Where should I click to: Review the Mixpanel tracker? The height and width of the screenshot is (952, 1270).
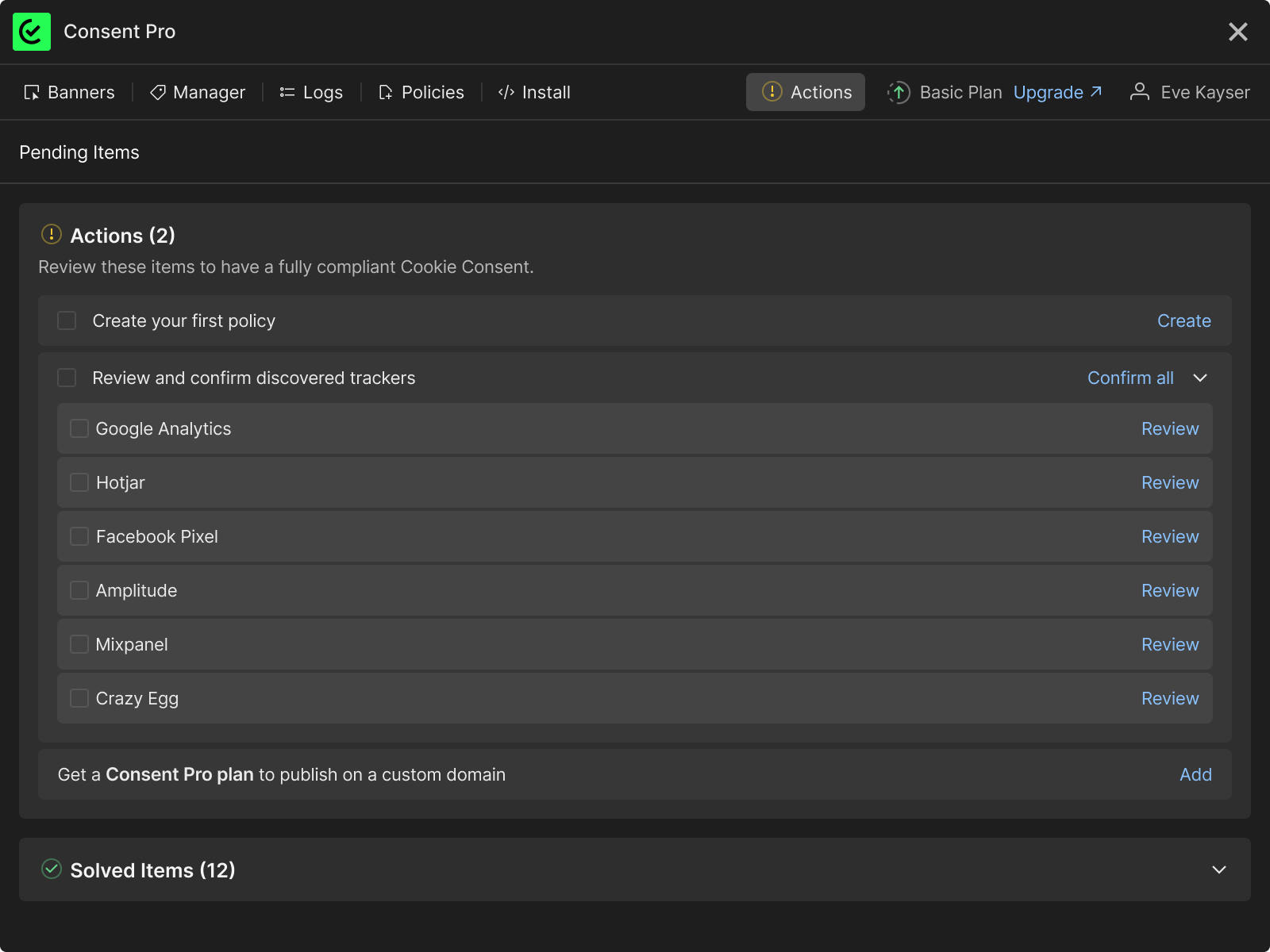pyautogui.click(x=1170, y=644)
